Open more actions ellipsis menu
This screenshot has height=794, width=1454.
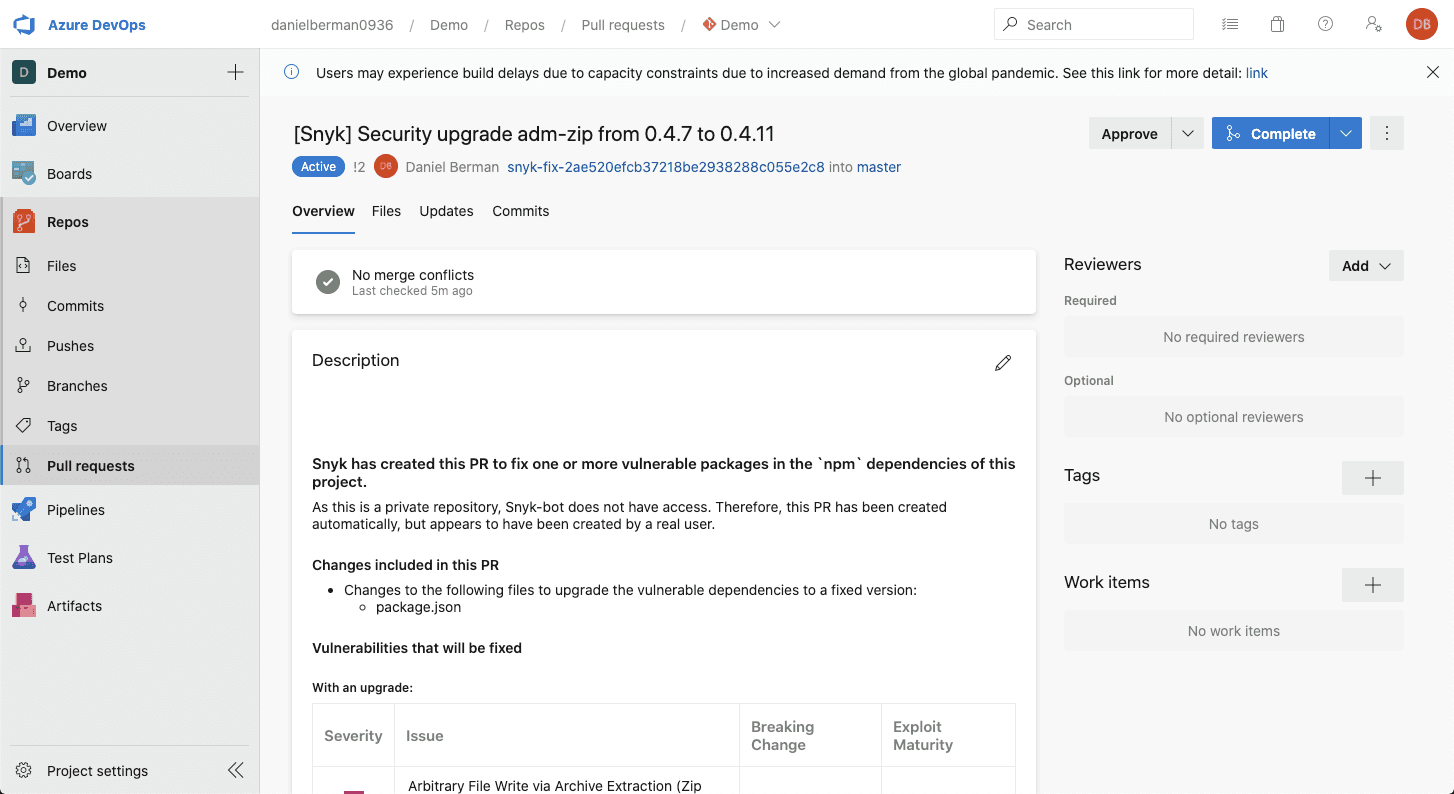1386,133
